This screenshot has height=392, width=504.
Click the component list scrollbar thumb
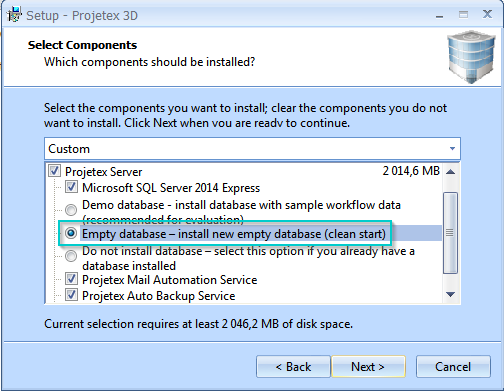pos(450,233)
